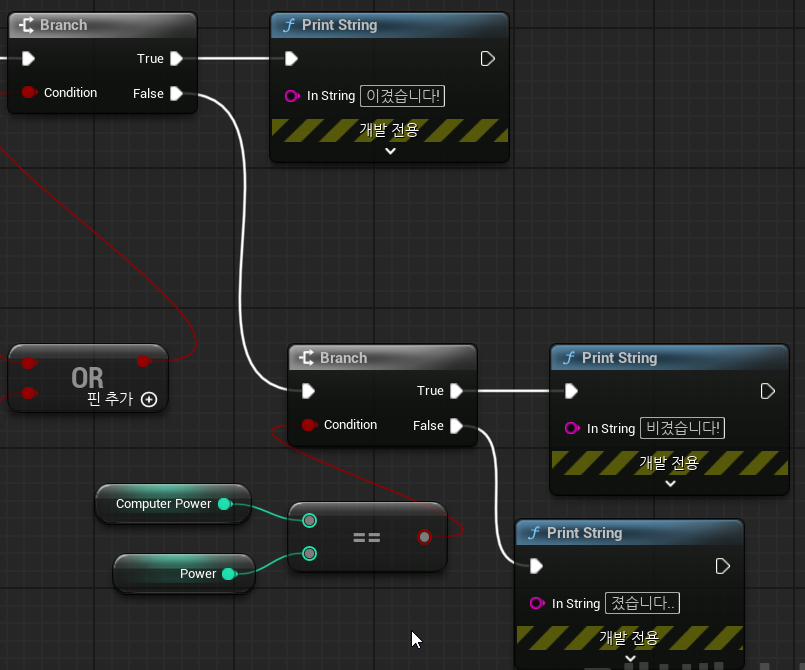Screen dimensions: 805x670
Task: Edit the '비겼습니다!' In String text field
Action: [x=682, y=428]
